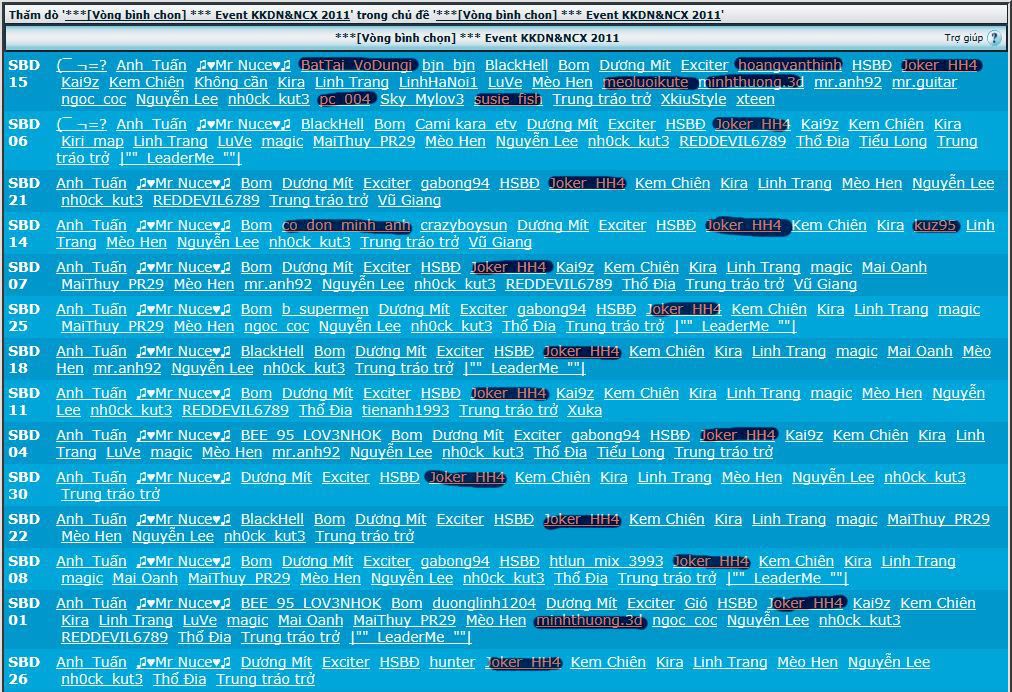The height and width of the screenshot is (692, 1012).
Task: Open Gió user link in SBD 01
Action: pyautogui.click(x=695, y=603)
